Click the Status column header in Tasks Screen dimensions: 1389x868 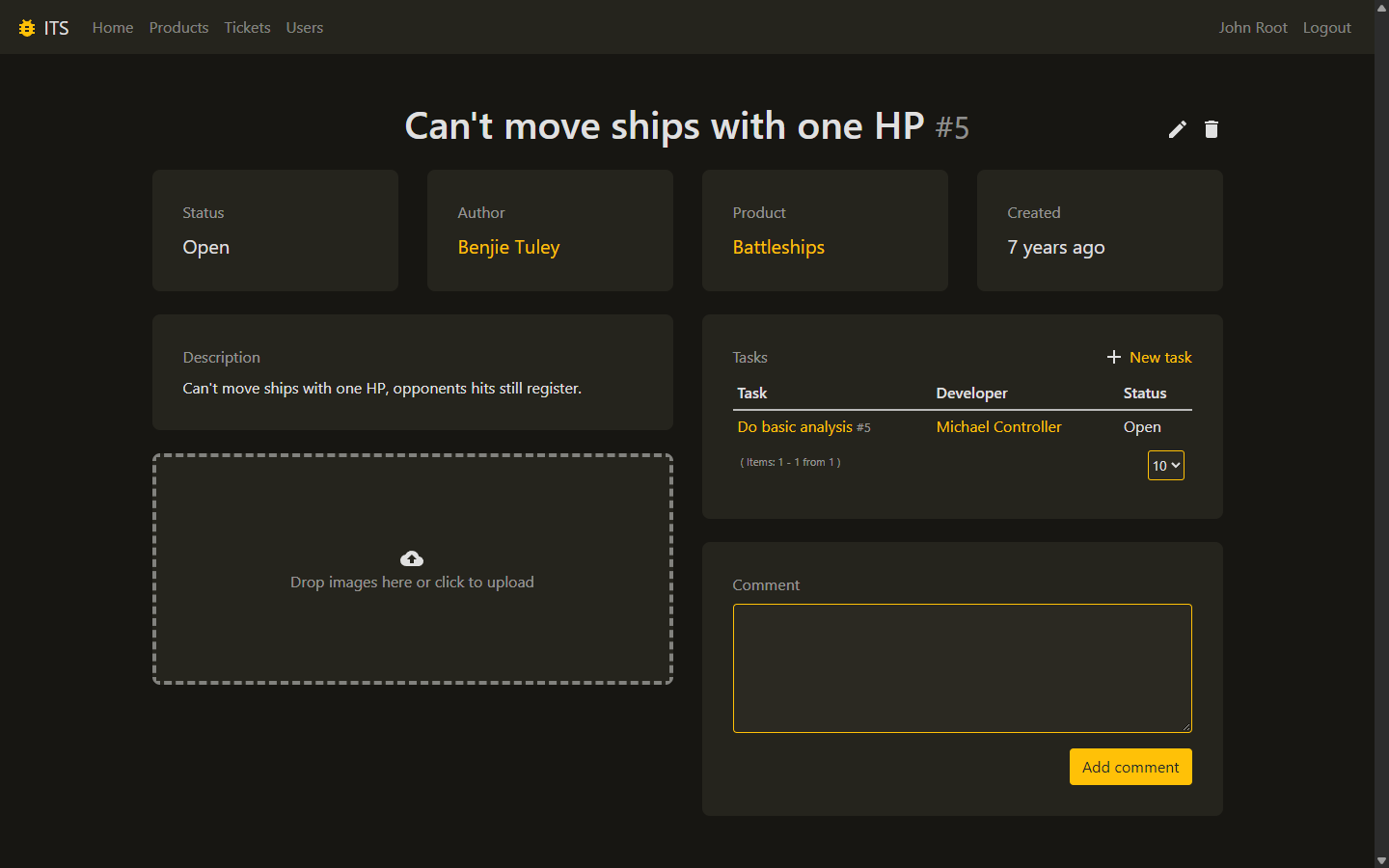1145,393
